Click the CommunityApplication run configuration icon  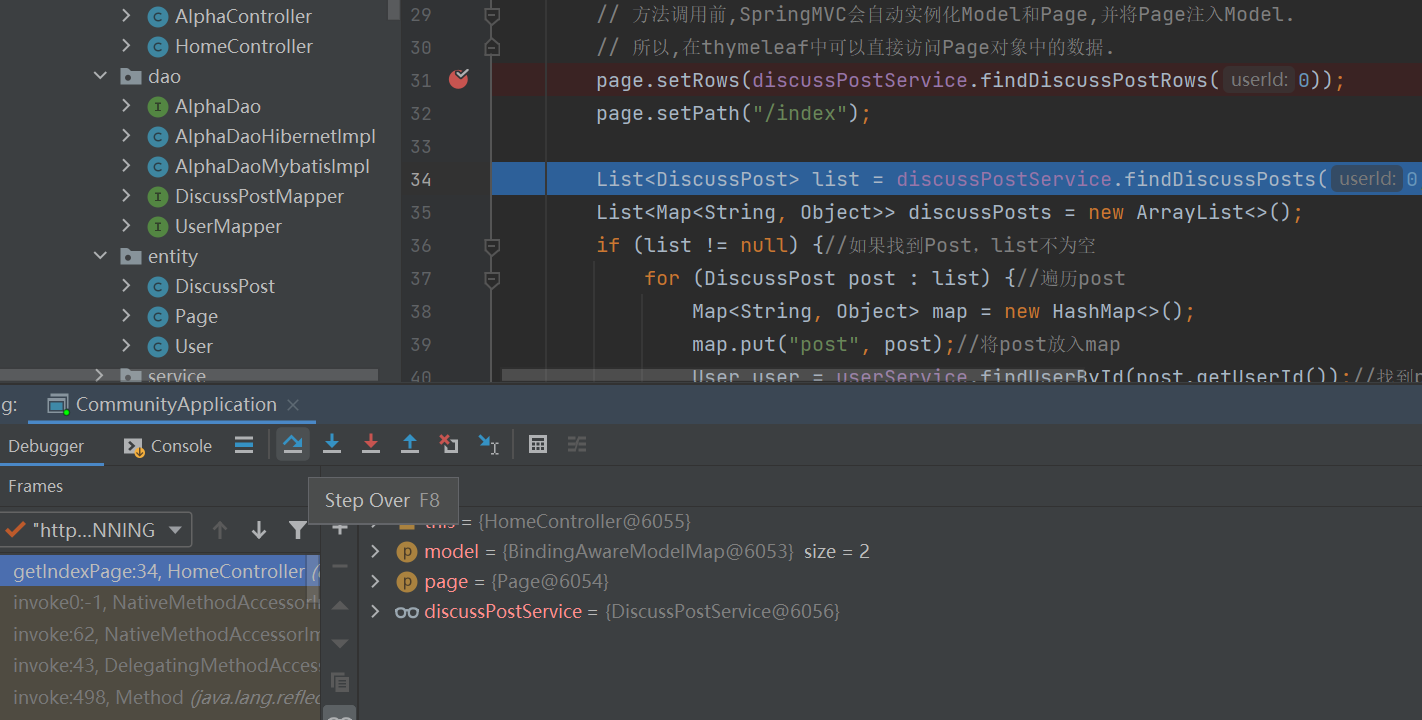coord(59,405)
